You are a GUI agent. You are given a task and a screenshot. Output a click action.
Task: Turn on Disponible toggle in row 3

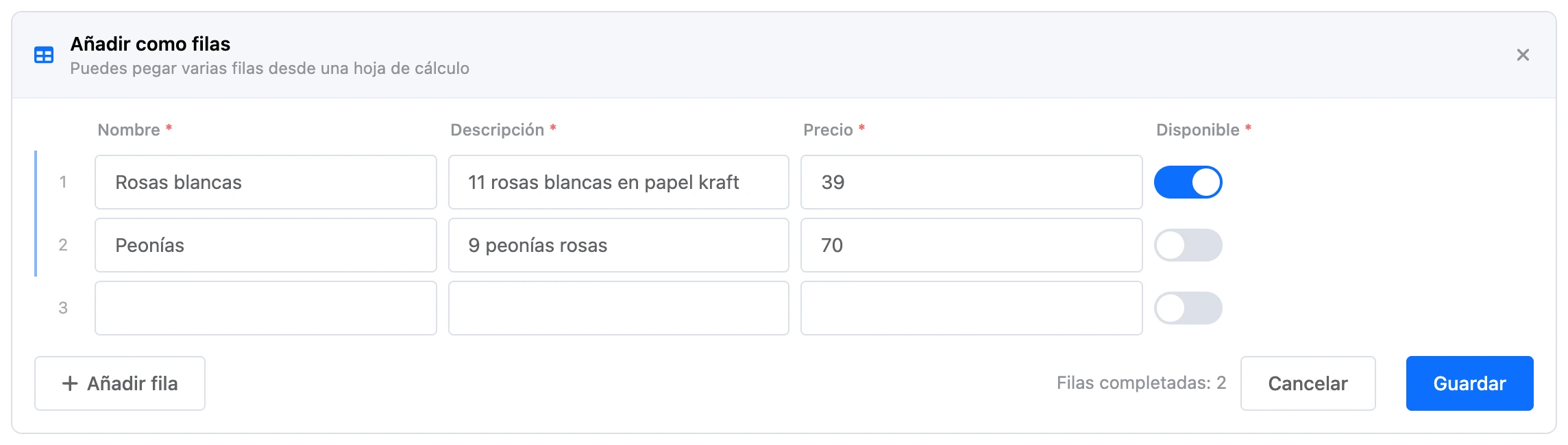(1188, 308)
